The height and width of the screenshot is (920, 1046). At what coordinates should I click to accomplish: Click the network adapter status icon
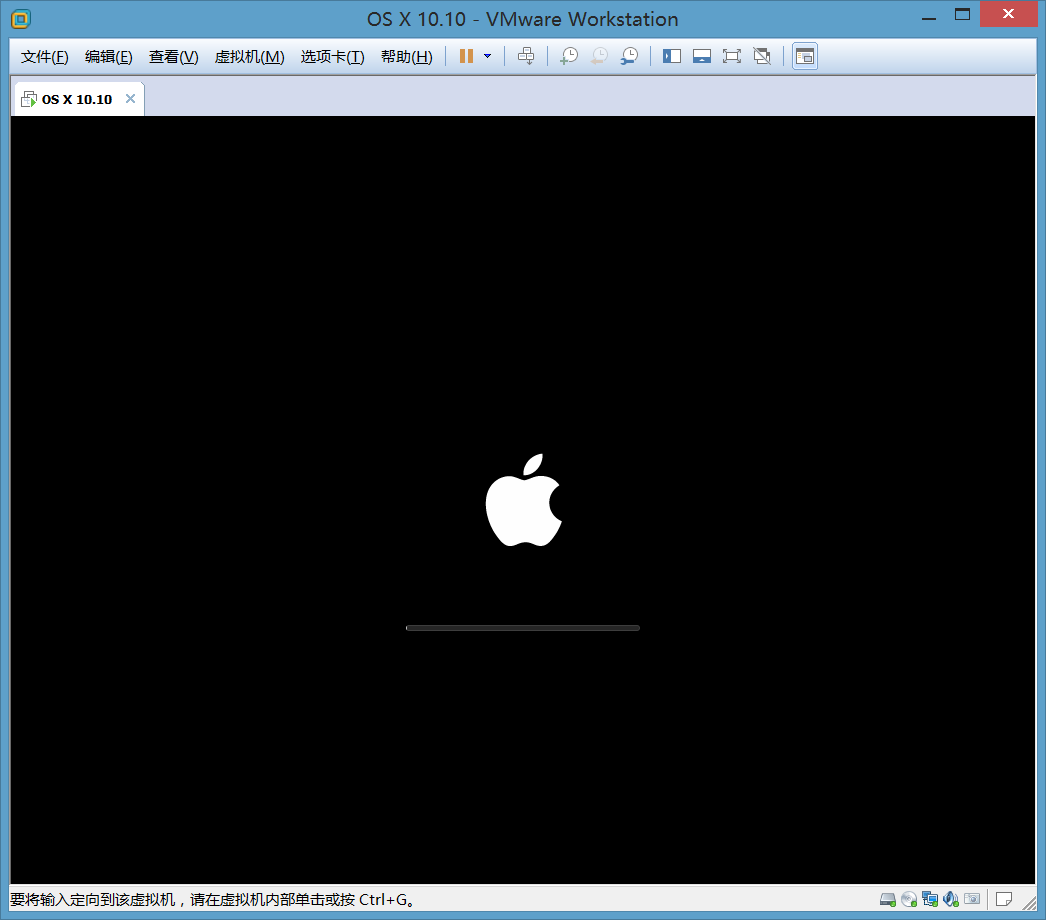click(930, 899)
